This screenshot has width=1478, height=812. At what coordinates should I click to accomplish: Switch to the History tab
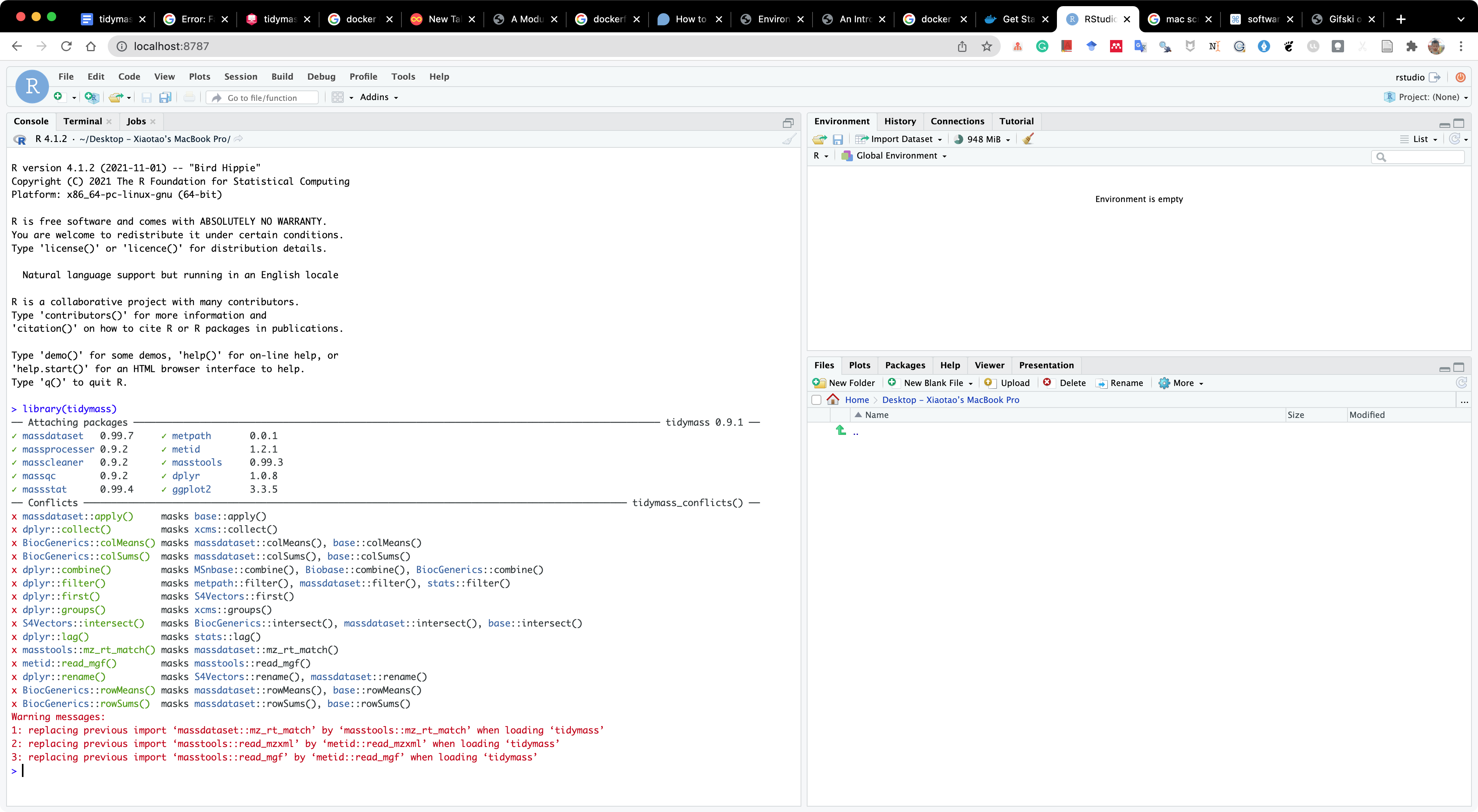[900, 121]
